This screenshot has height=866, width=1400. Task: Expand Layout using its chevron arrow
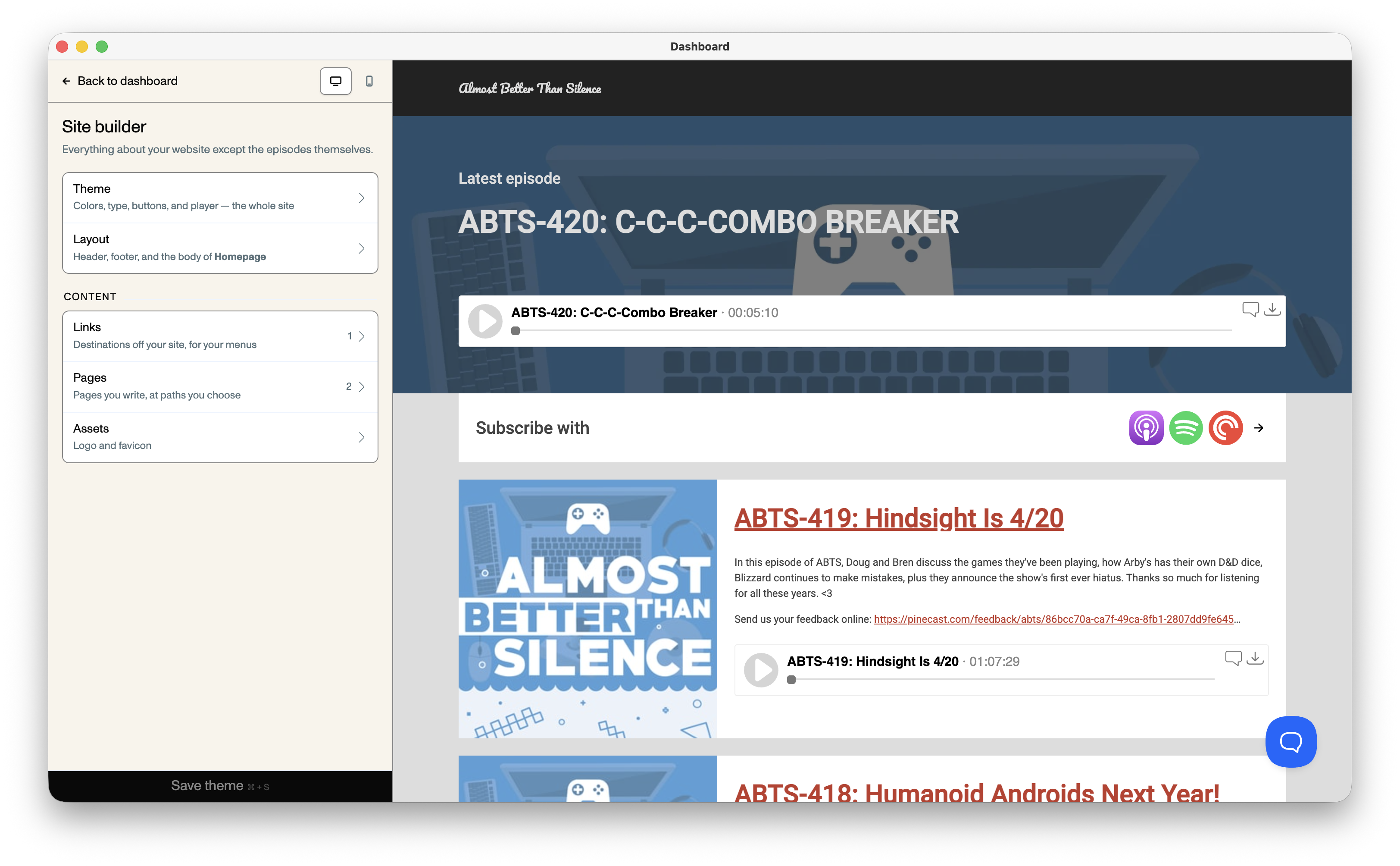[361, 248]
